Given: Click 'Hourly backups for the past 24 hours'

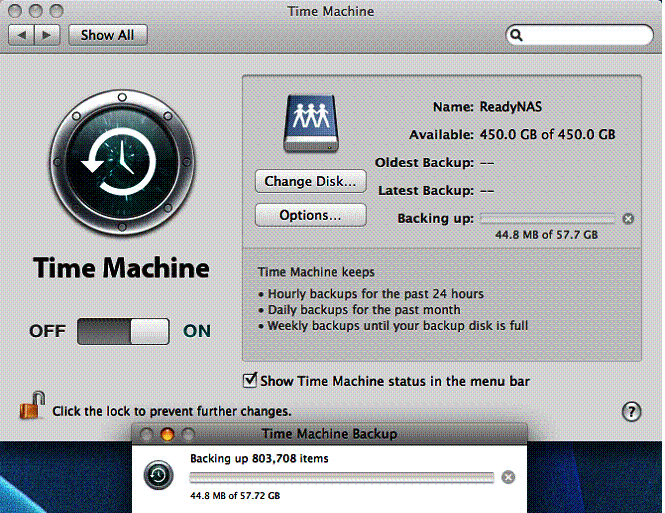Looking at the screenshot, I should [376, 293].
